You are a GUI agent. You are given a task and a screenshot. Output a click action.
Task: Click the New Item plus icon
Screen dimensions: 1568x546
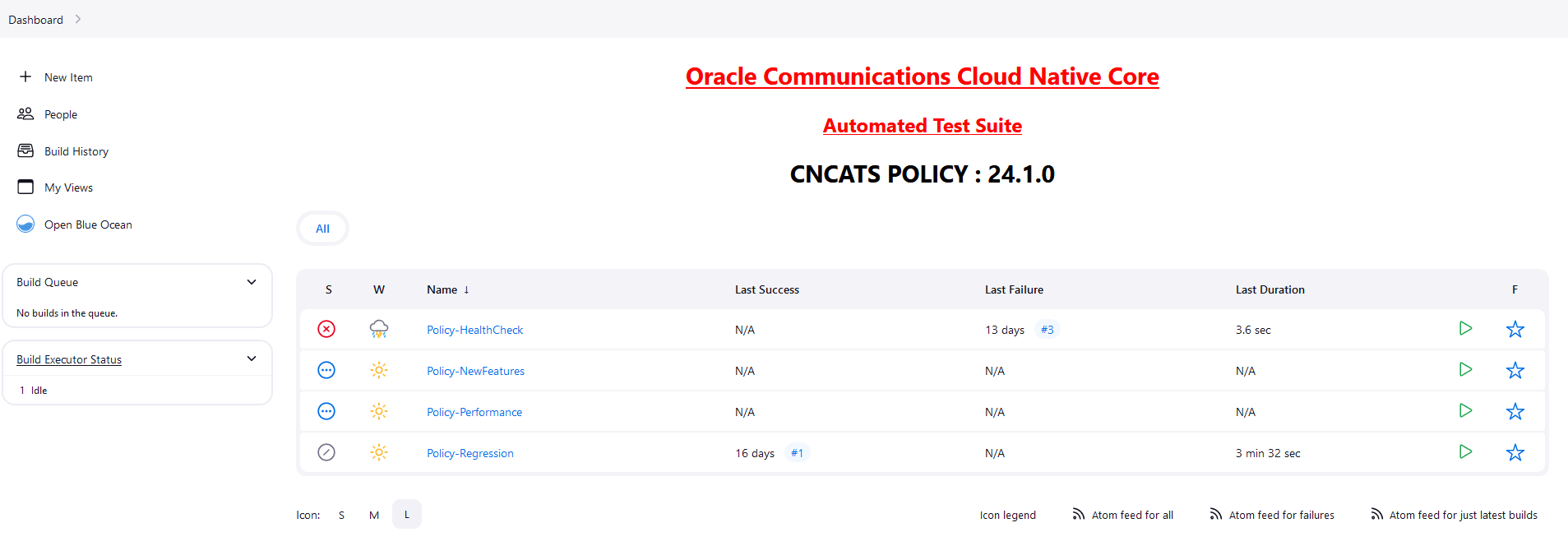(x=25, y=76)
